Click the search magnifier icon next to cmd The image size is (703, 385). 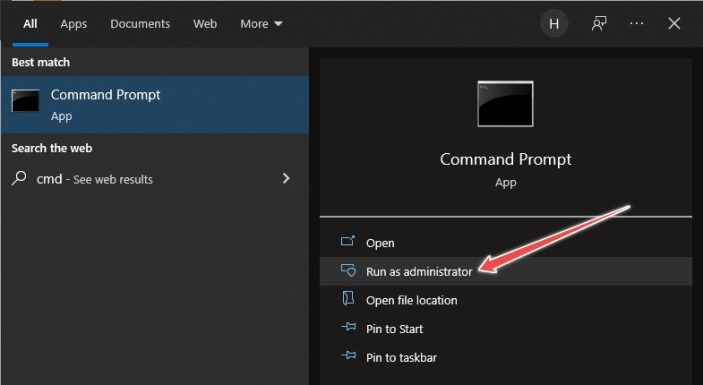[x=19, y=178]
